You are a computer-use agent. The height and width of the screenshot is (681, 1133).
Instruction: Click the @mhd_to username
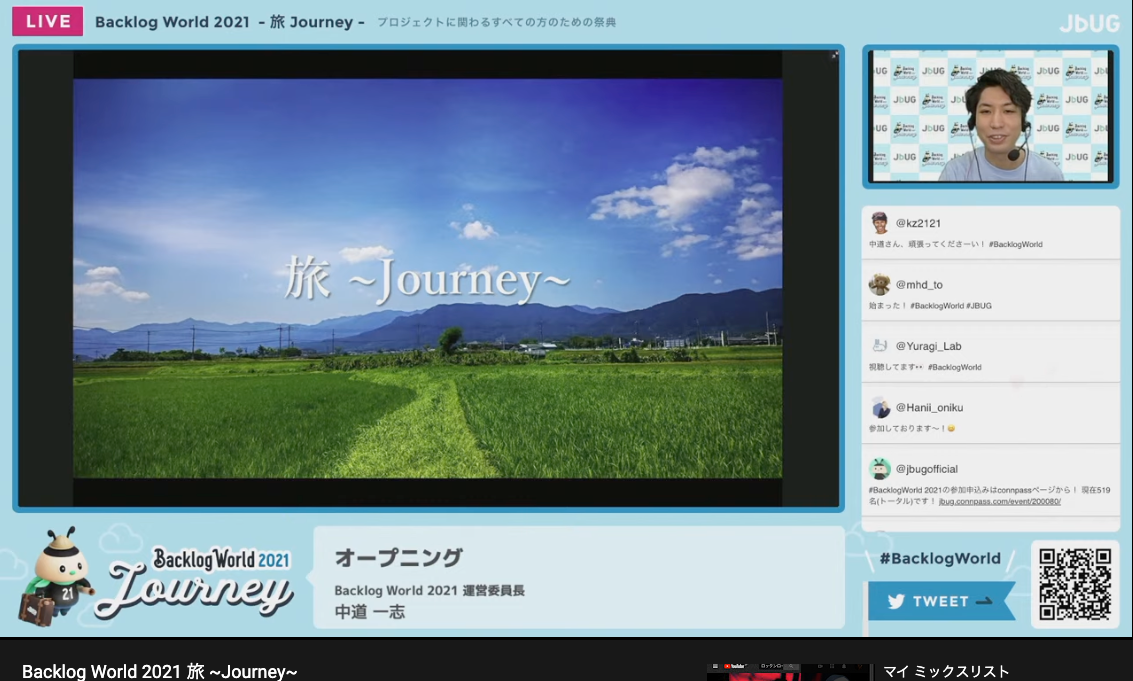919,285
